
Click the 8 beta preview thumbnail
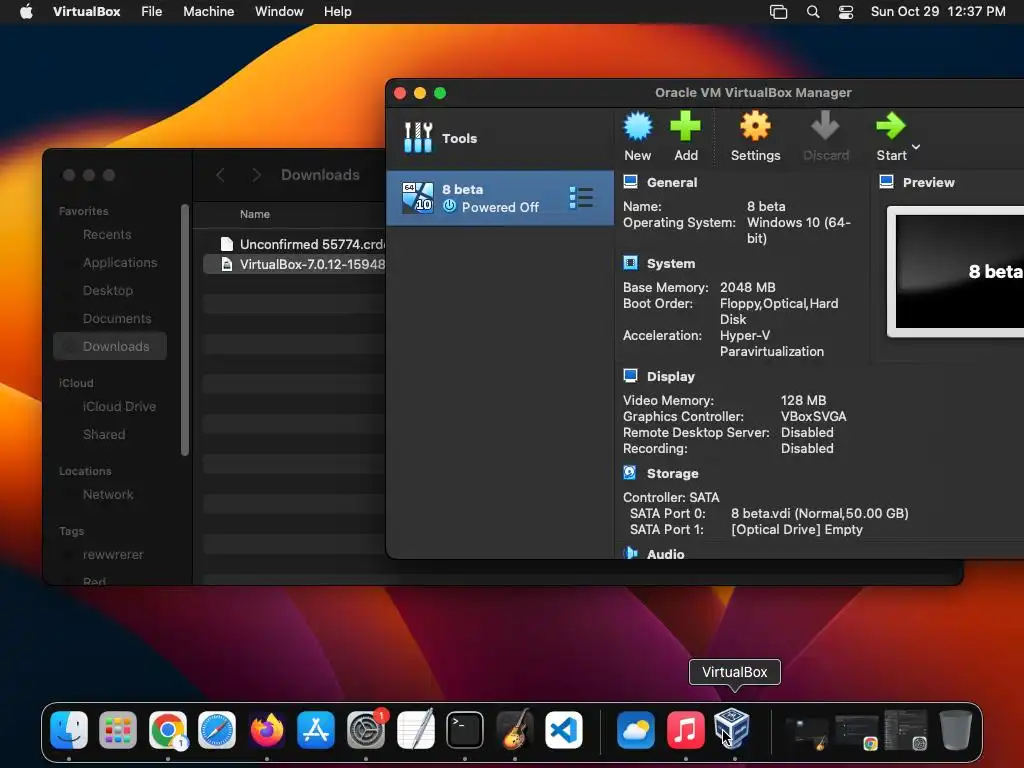point(956,272)
